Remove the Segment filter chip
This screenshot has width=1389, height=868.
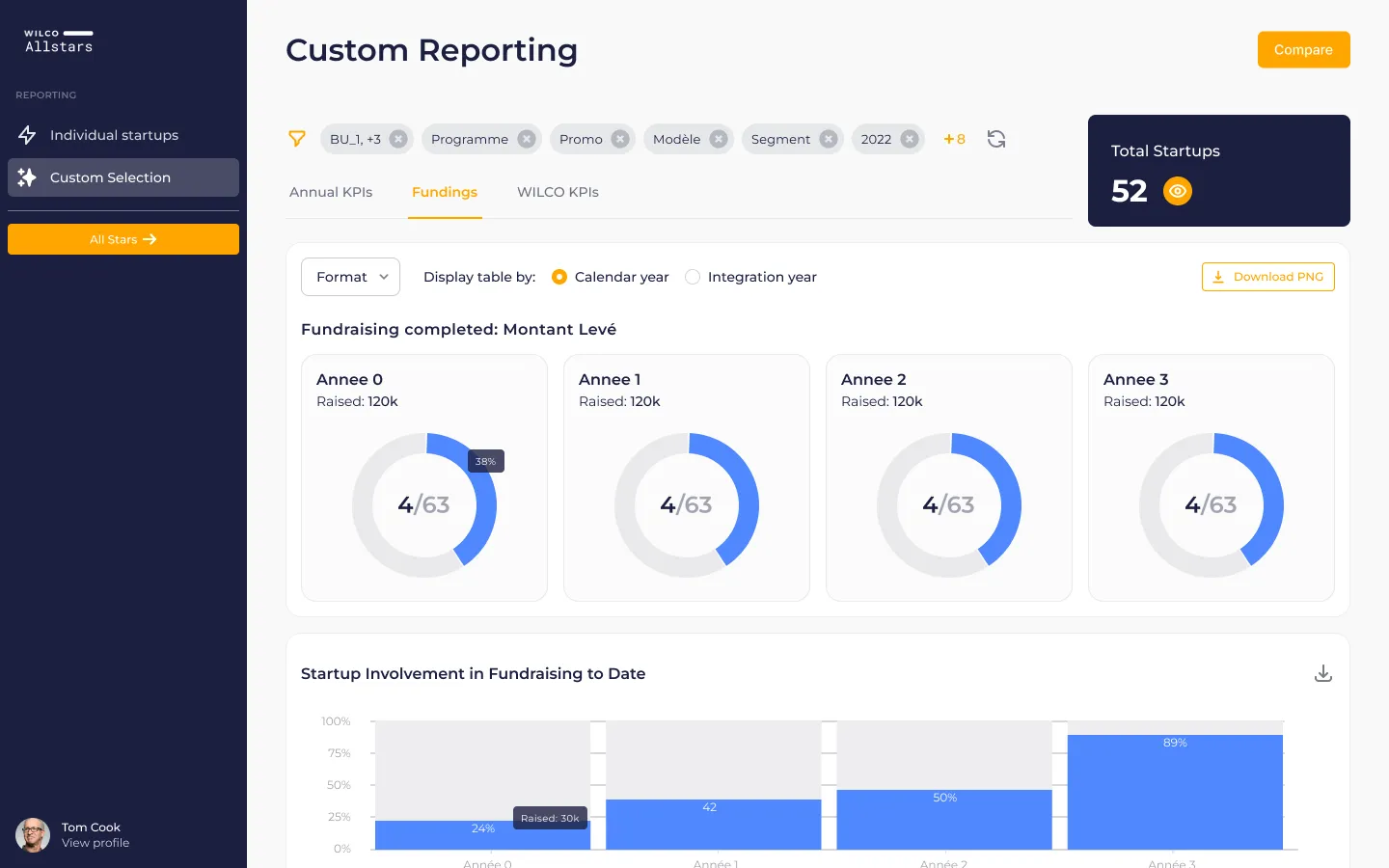point(828,139)
